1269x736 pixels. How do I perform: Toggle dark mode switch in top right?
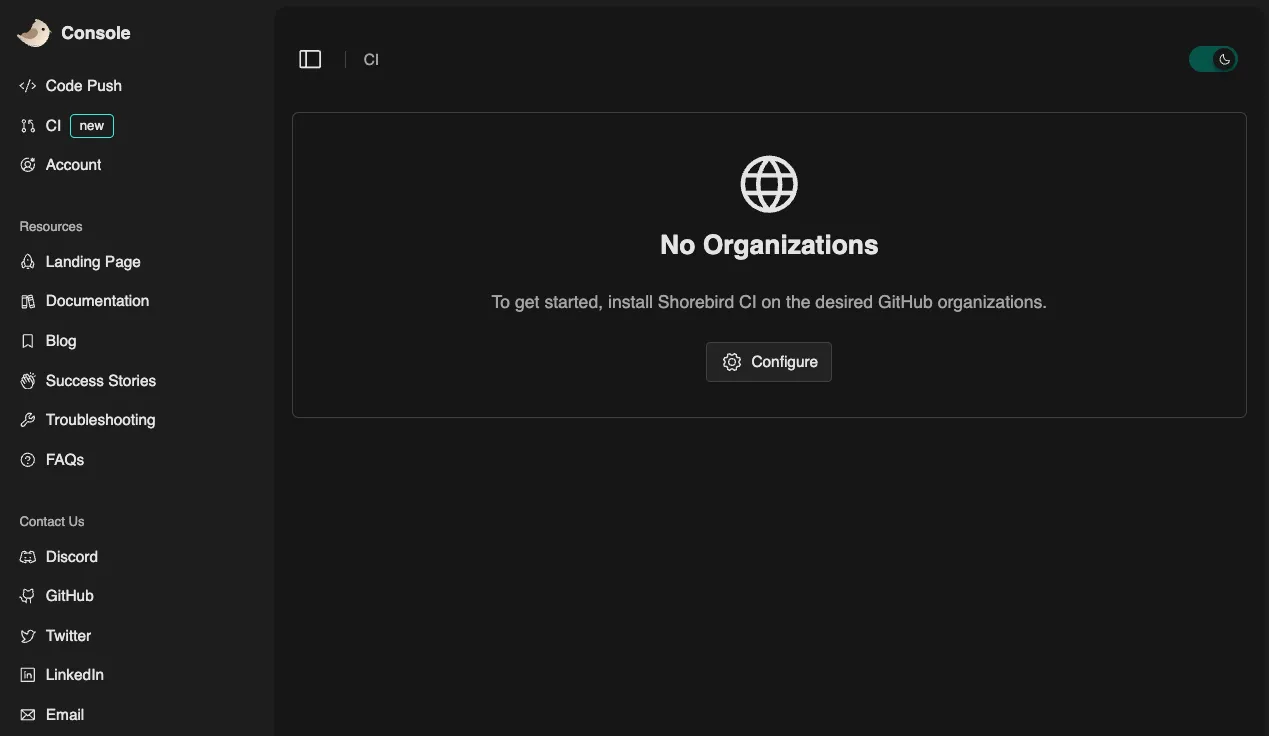coord(1212,59)
